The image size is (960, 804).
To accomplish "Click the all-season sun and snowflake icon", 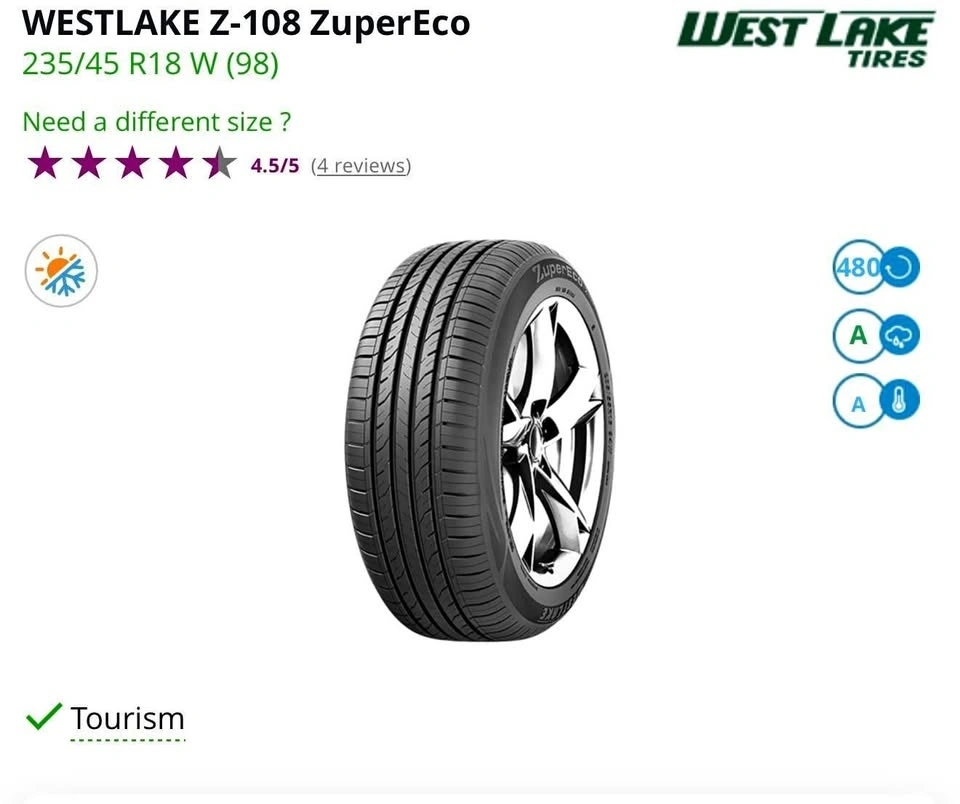I will point(61,271).
